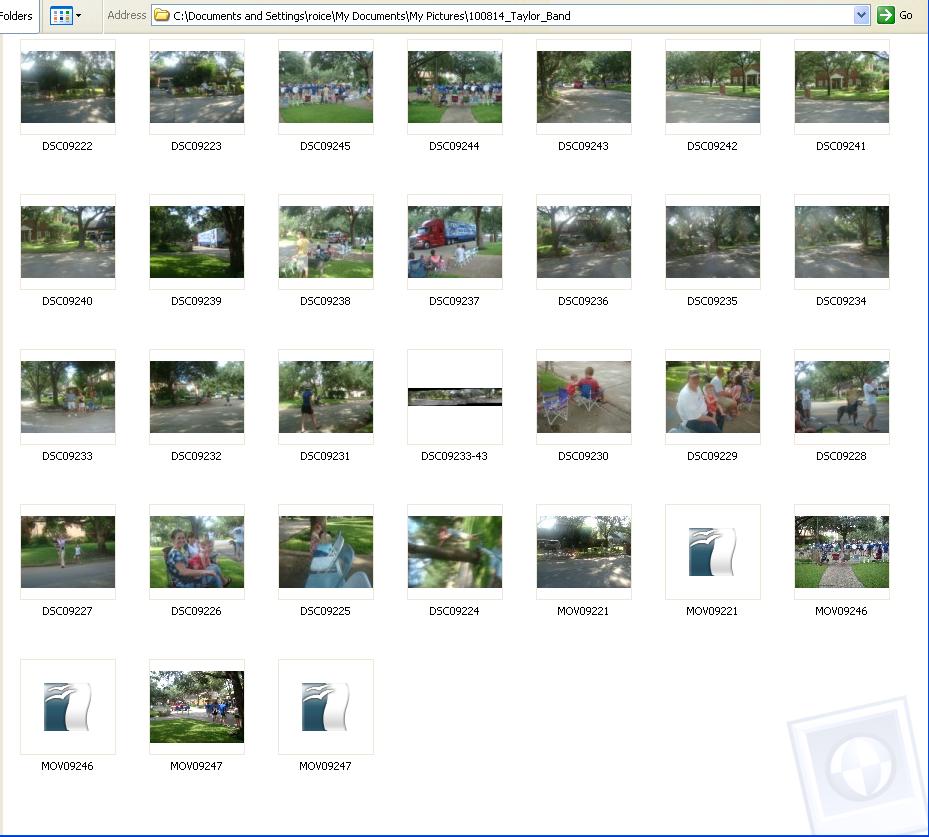Select thumbnail DSC09222
This screenshot has width=929, height=837.
(68, 87)
